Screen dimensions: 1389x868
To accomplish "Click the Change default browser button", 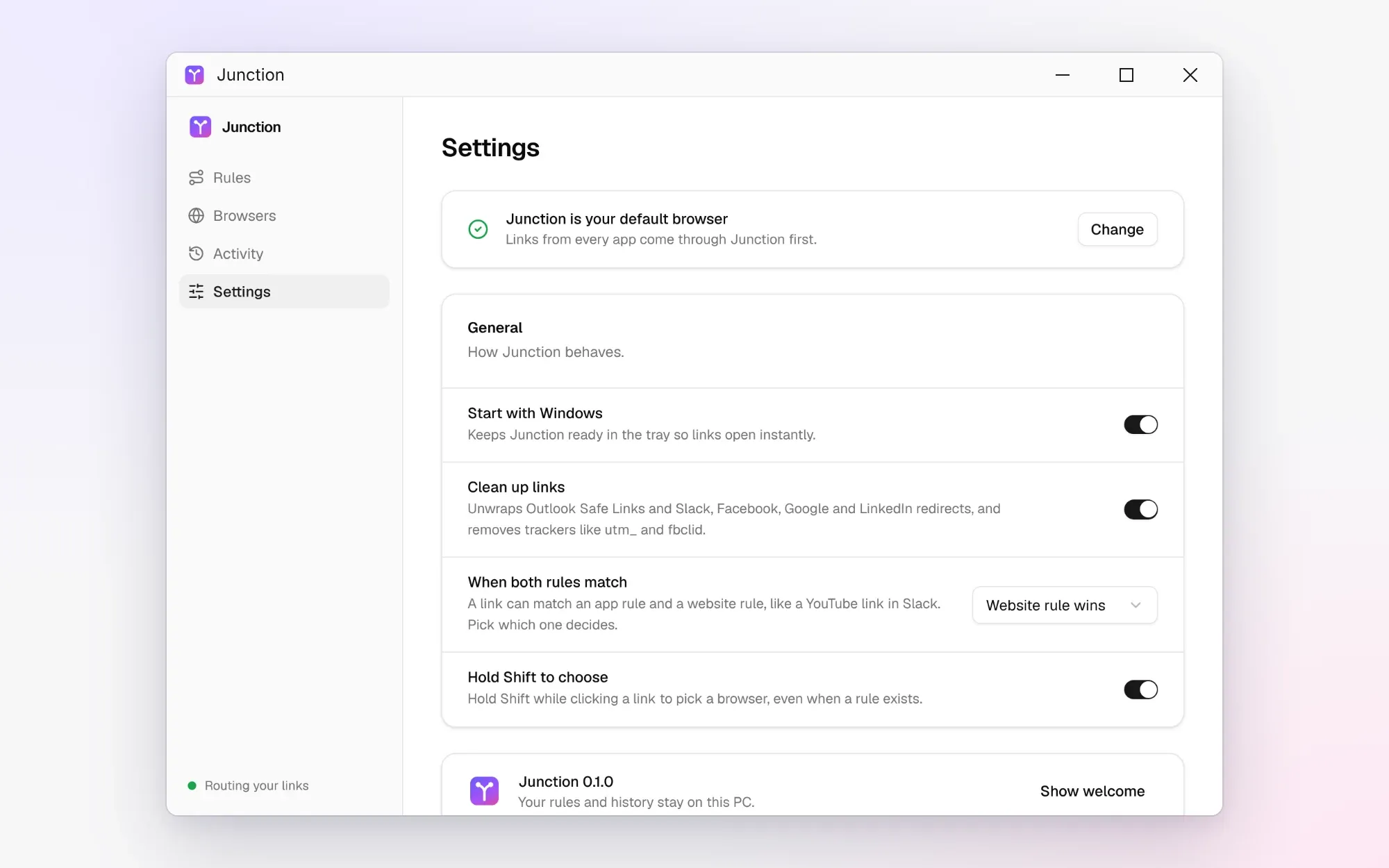I will click(x=1117, y=229).
